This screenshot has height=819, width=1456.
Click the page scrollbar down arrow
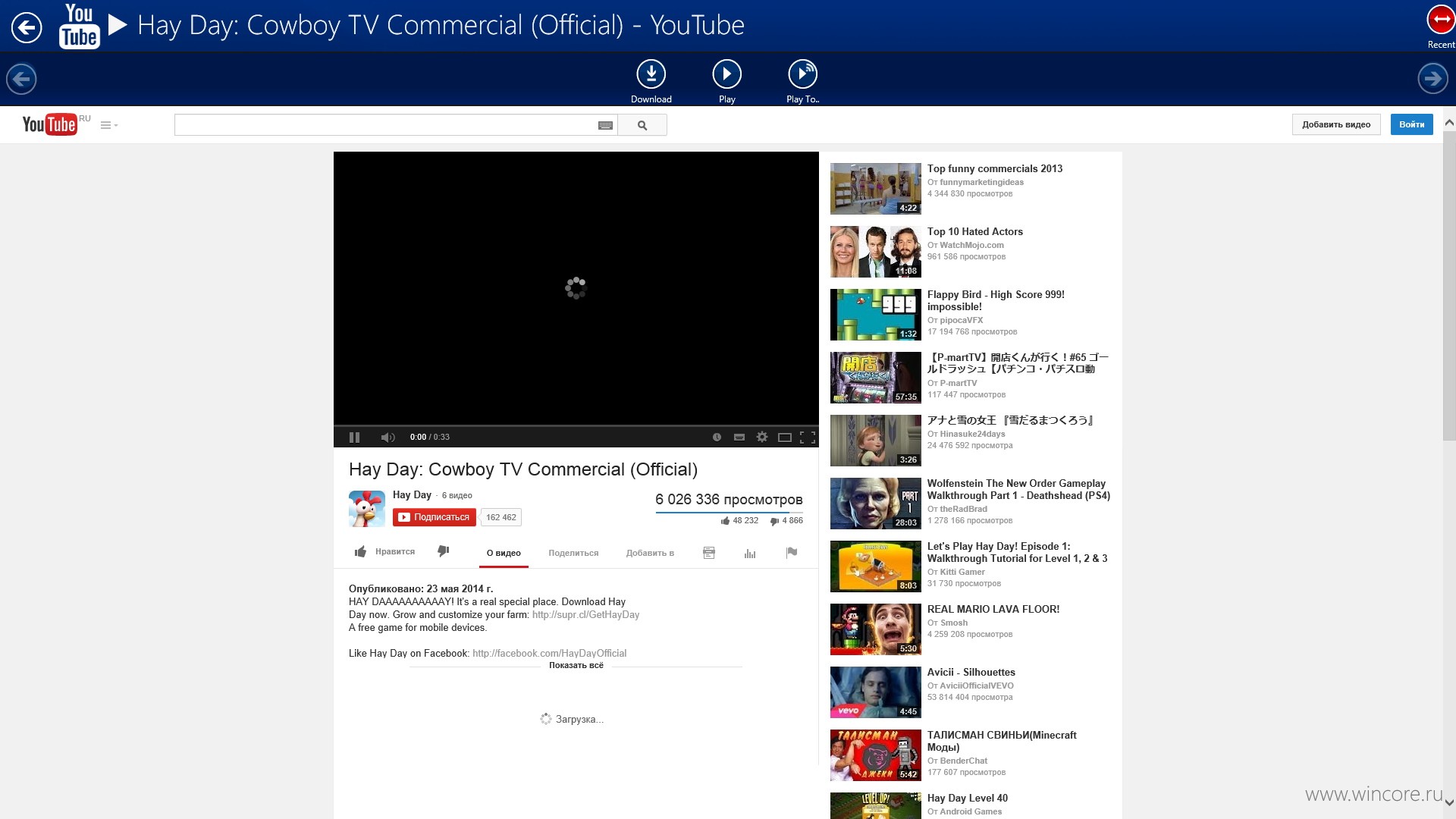[x=1448, y=802]
